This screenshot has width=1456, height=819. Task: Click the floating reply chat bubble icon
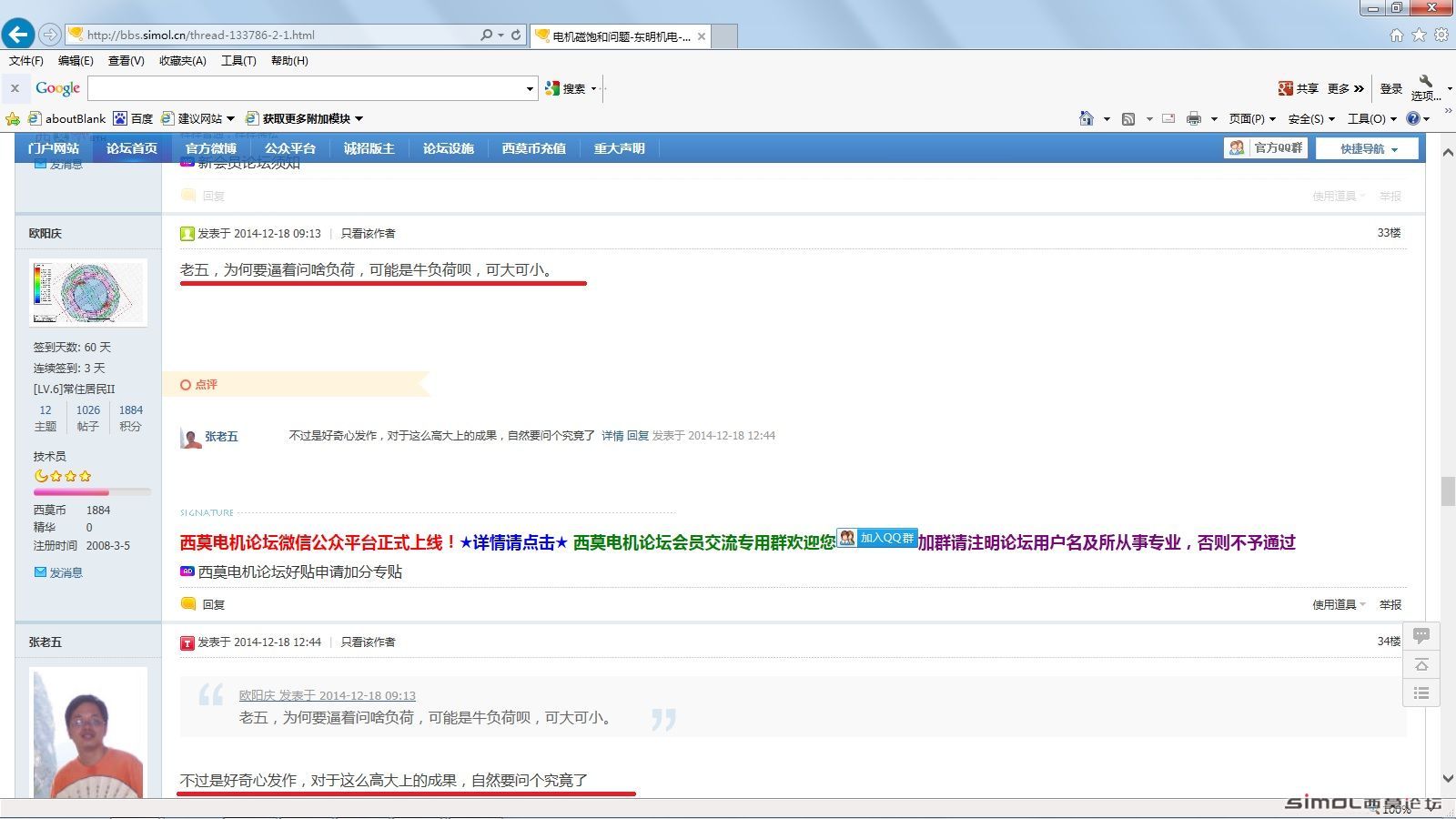point(1421,635)
